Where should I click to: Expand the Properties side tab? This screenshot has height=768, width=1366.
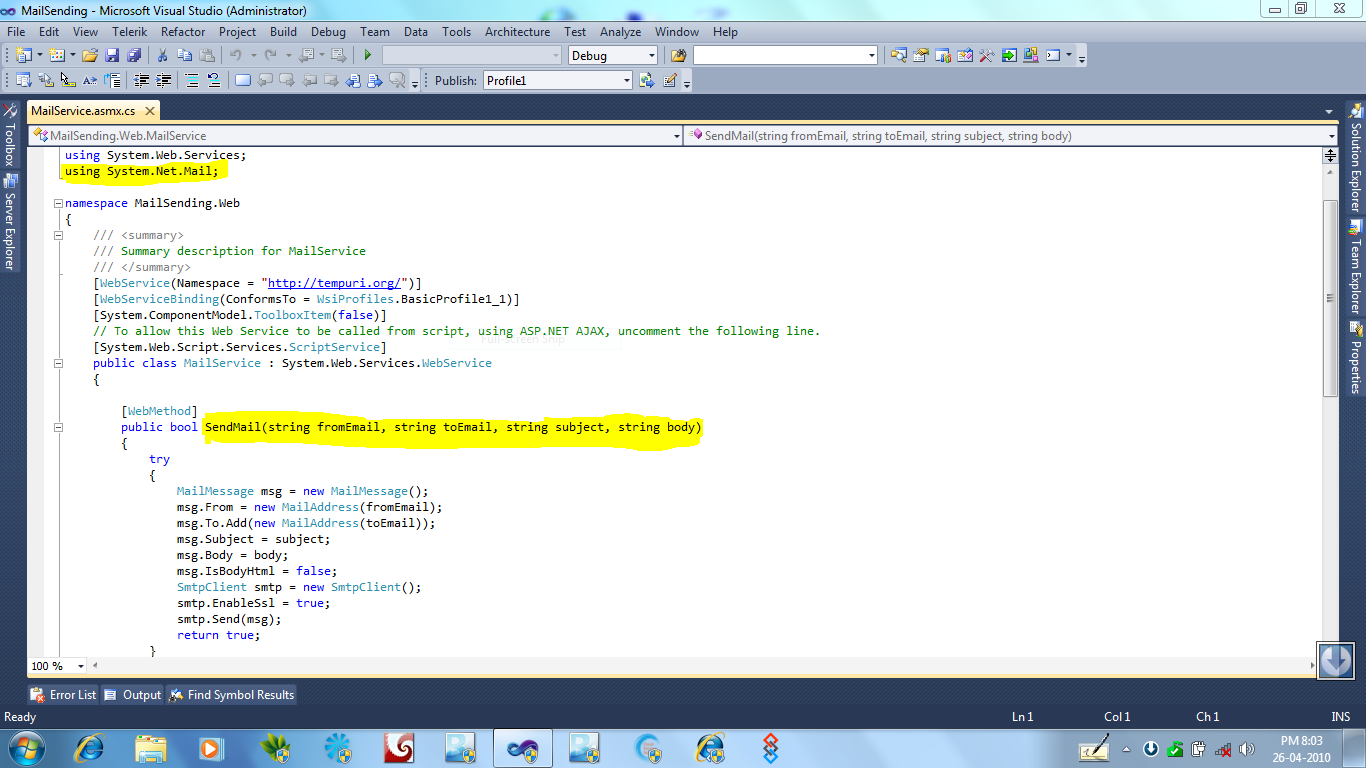point(1356,358)
